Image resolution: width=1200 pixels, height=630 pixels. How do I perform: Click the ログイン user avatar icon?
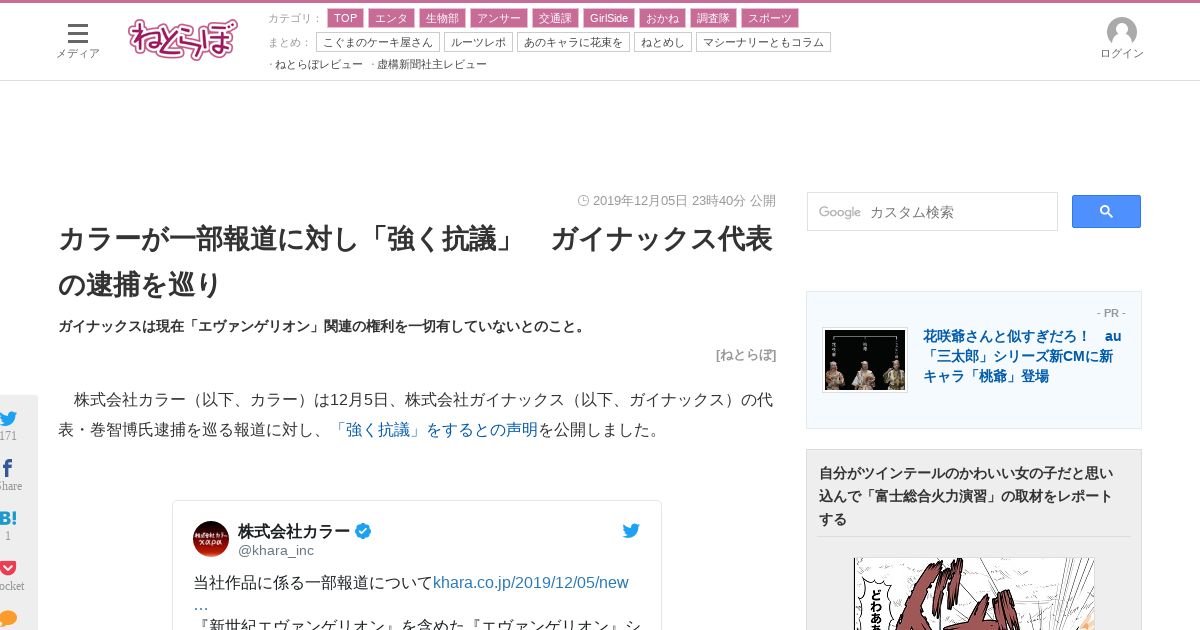click(x=1122, y=32)
